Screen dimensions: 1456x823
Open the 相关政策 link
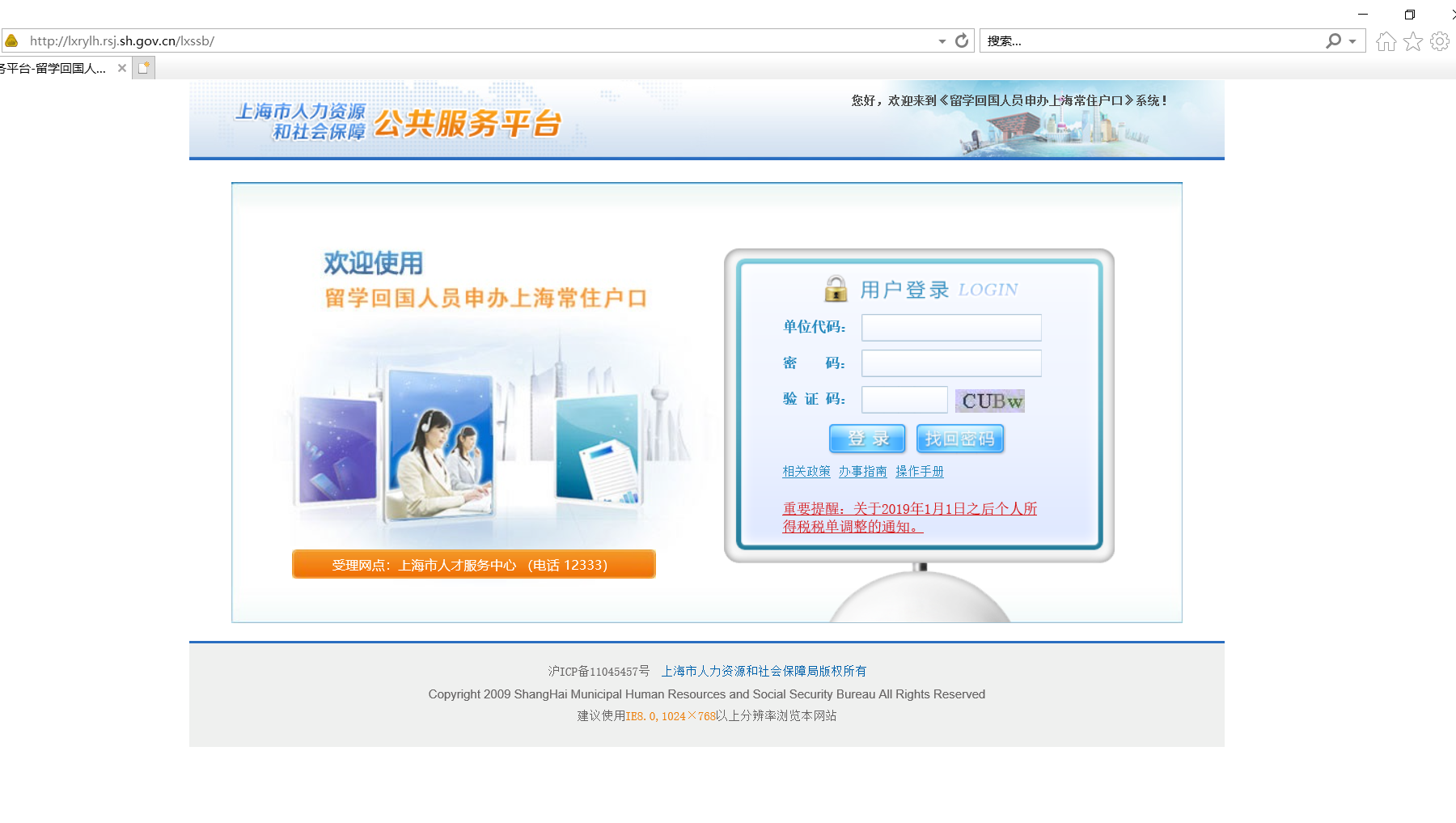pos(806,471)
